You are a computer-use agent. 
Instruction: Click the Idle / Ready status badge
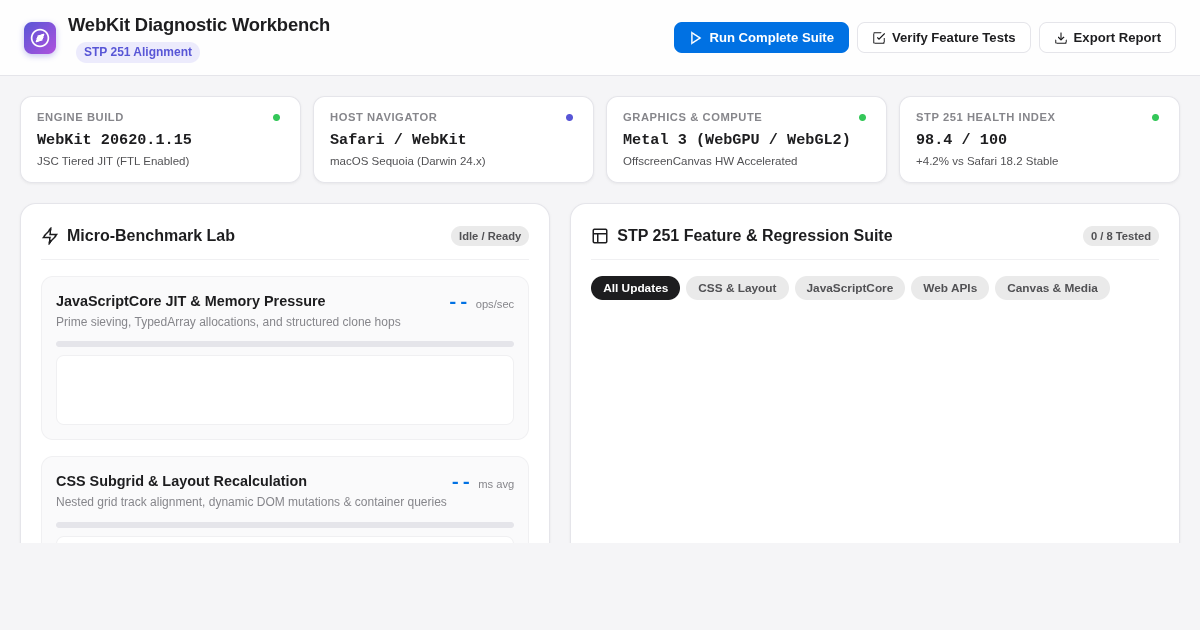(x=490, y=236)
